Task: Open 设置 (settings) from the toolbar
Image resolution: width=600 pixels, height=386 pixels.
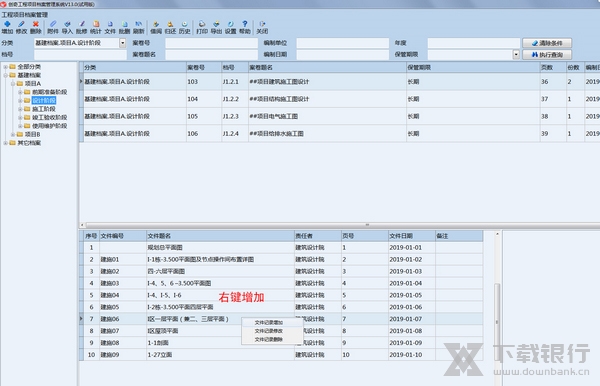Action: point(230,27)
